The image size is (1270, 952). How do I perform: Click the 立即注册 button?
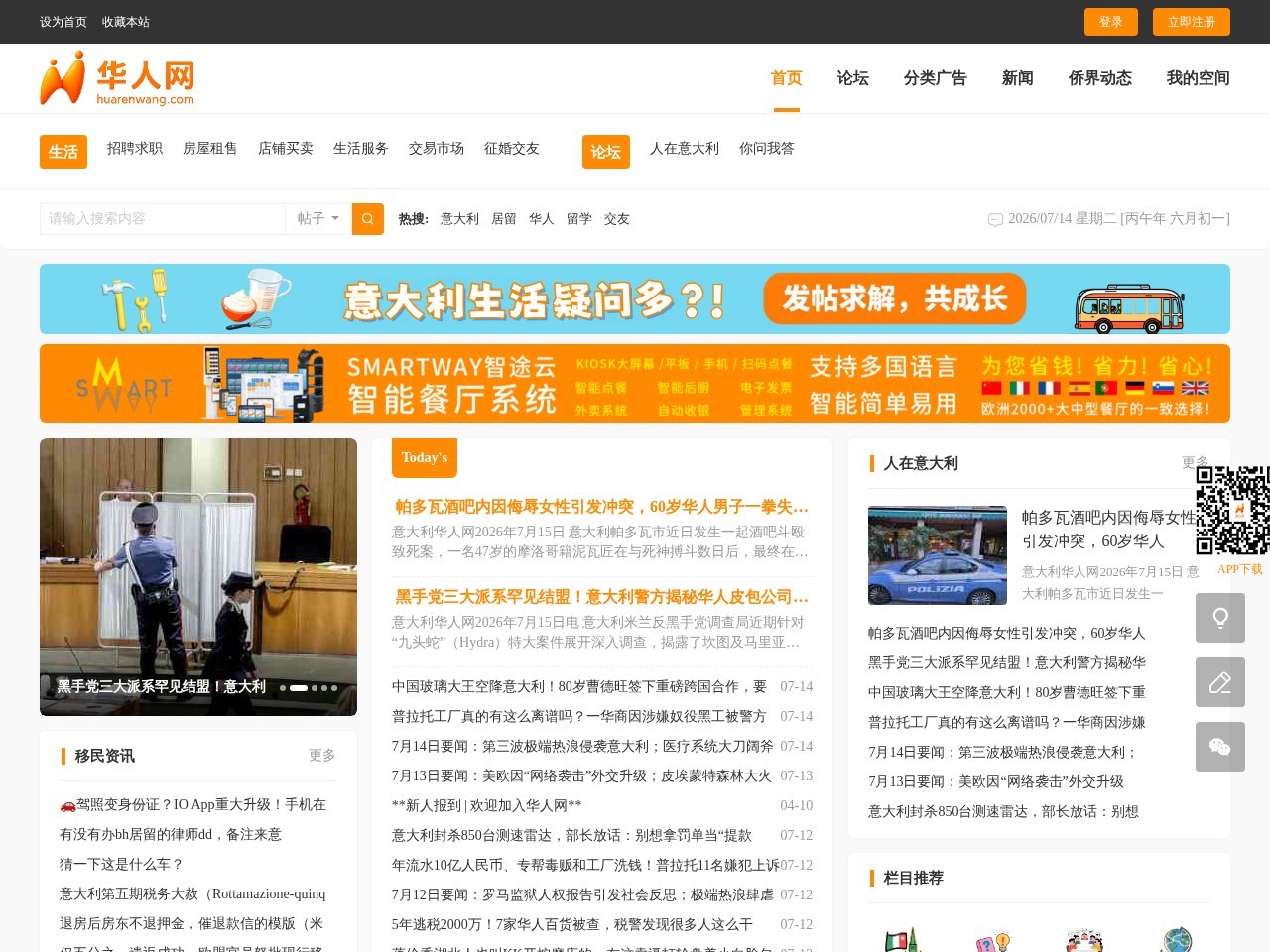pos(1191,22)
